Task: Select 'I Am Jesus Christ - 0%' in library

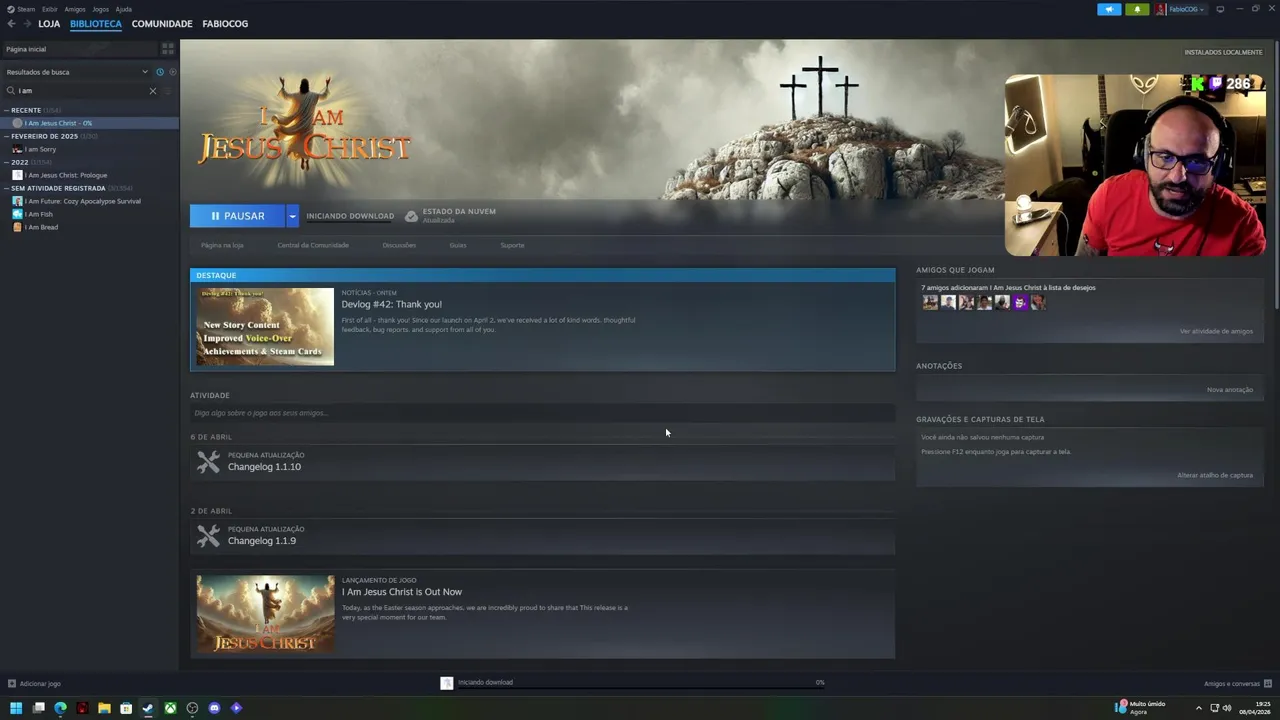Action: coord(90,123)
